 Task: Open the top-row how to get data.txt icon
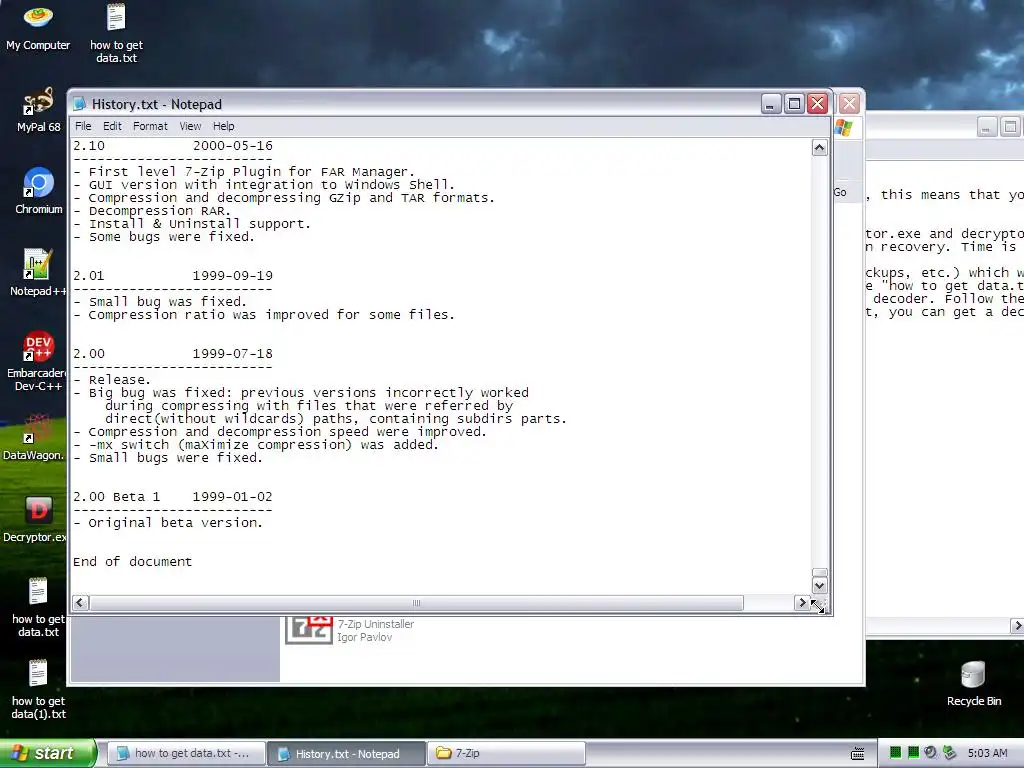(x=116, y=33)
